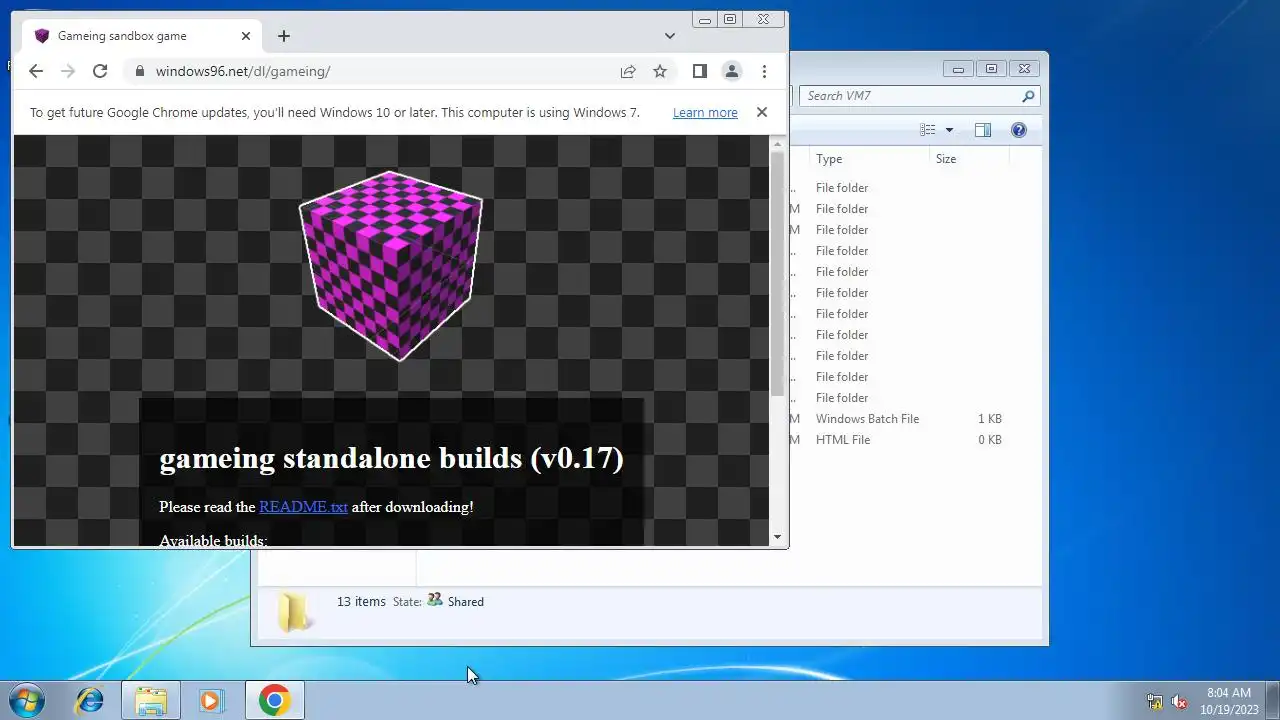Go back using Chrome's back arrow

pos(36,71)
